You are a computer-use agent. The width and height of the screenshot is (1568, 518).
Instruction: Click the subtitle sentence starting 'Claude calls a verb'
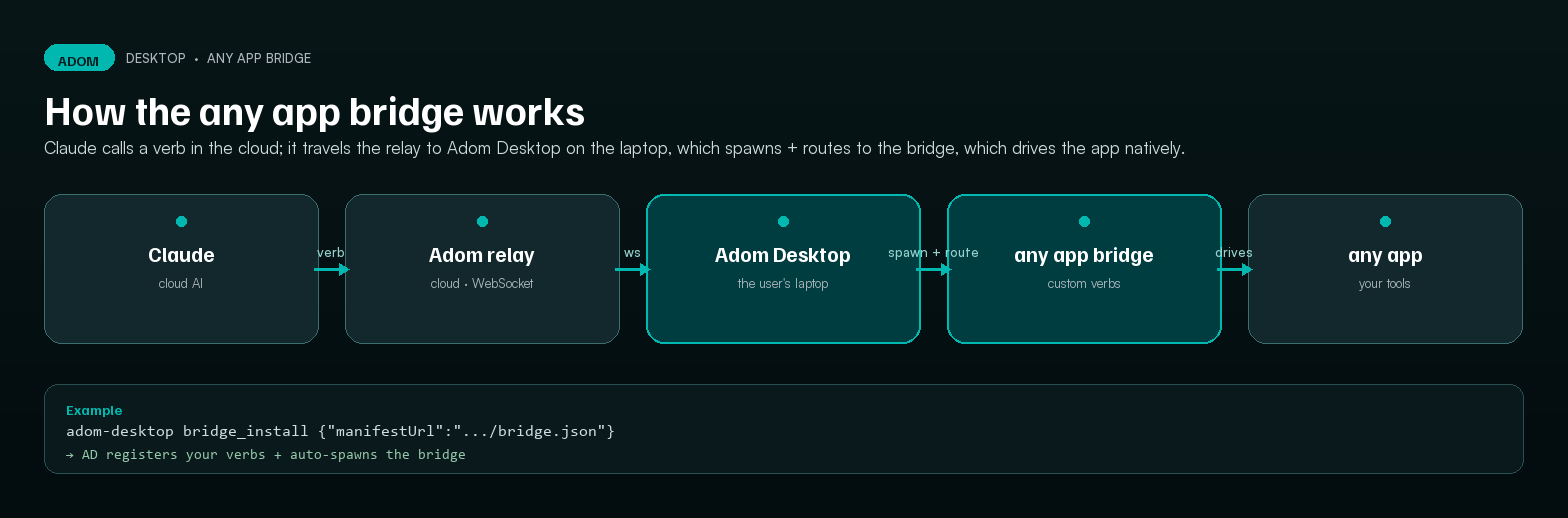coord(614,148)
